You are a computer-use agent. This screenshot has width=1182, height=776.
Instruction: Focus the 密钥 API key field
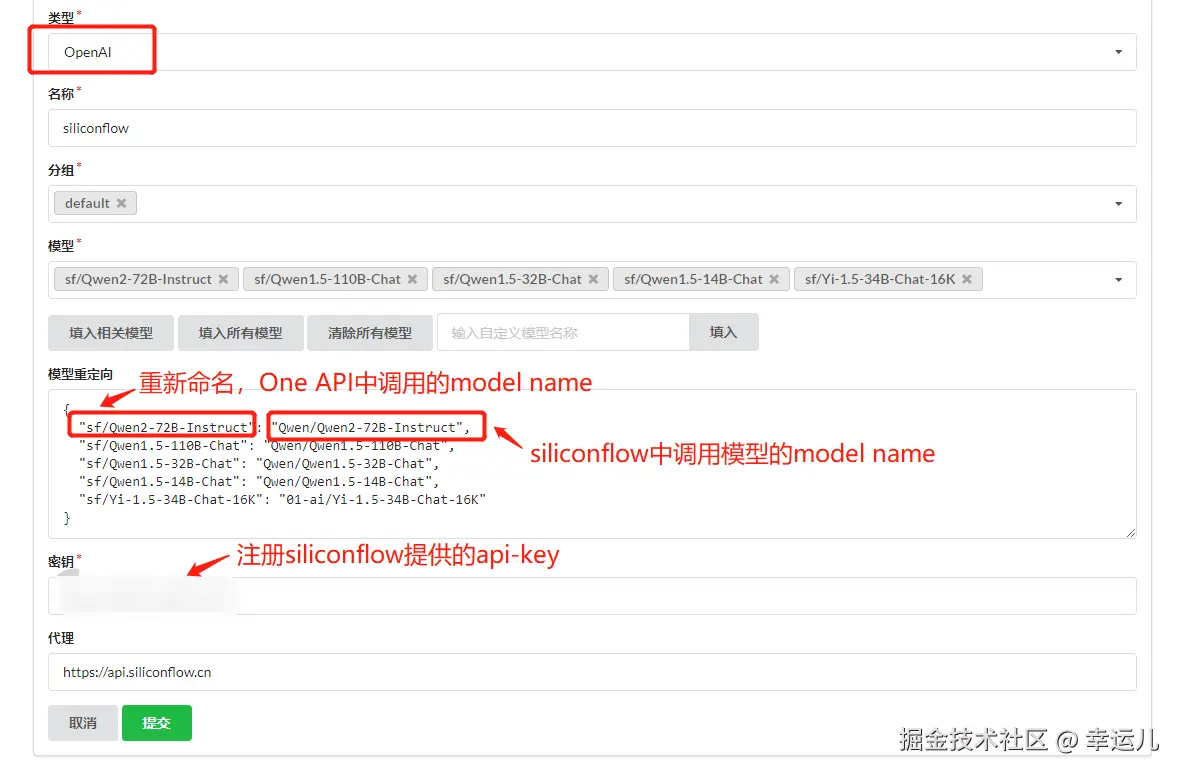592,597
